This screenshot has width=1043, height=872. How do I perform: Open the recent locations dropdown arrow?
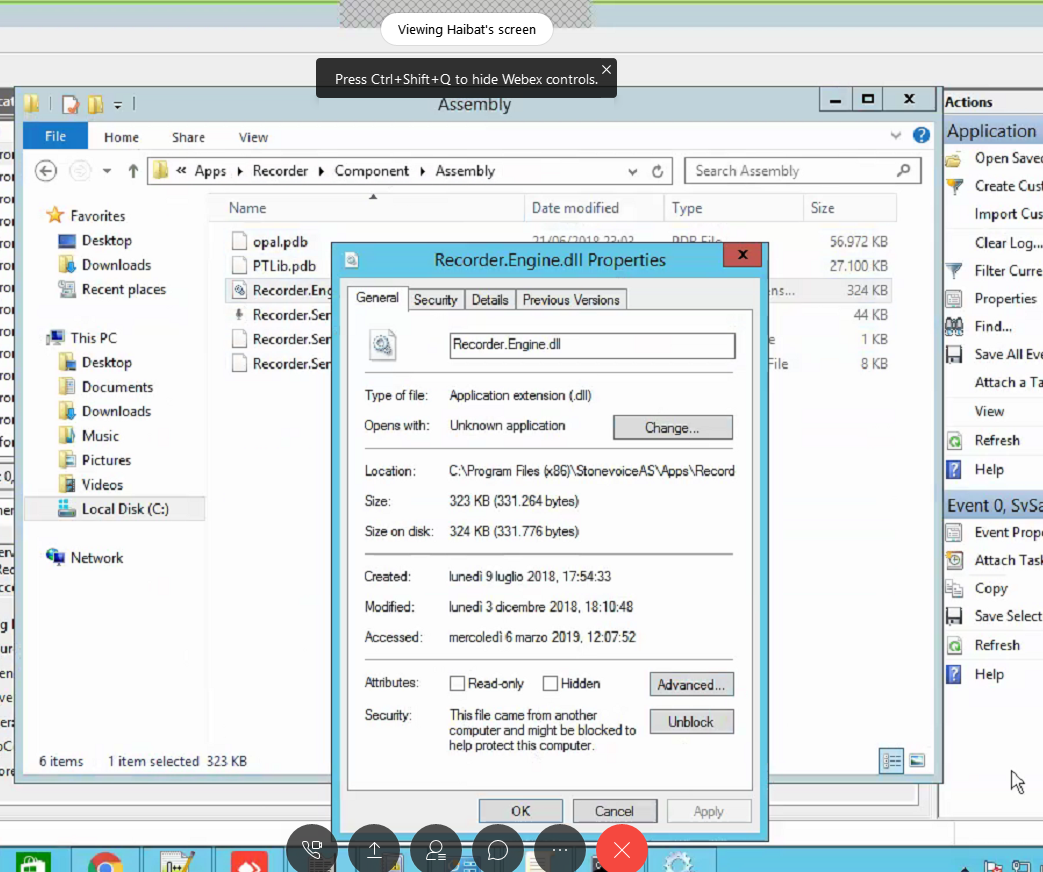pos(106,171)
